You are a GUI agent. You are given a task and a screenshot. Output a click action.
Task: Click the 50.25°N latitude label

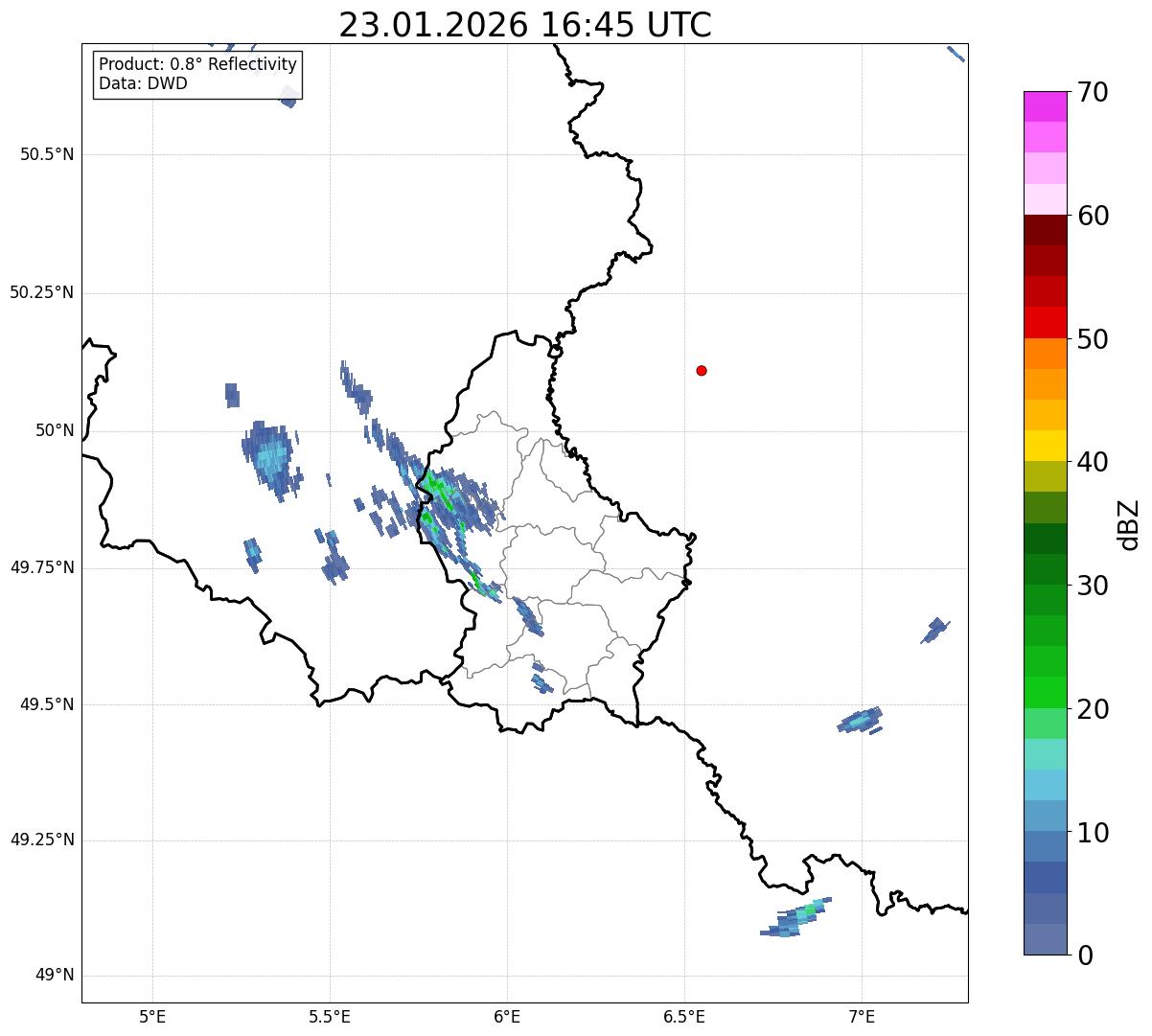(x=42, y=292)
